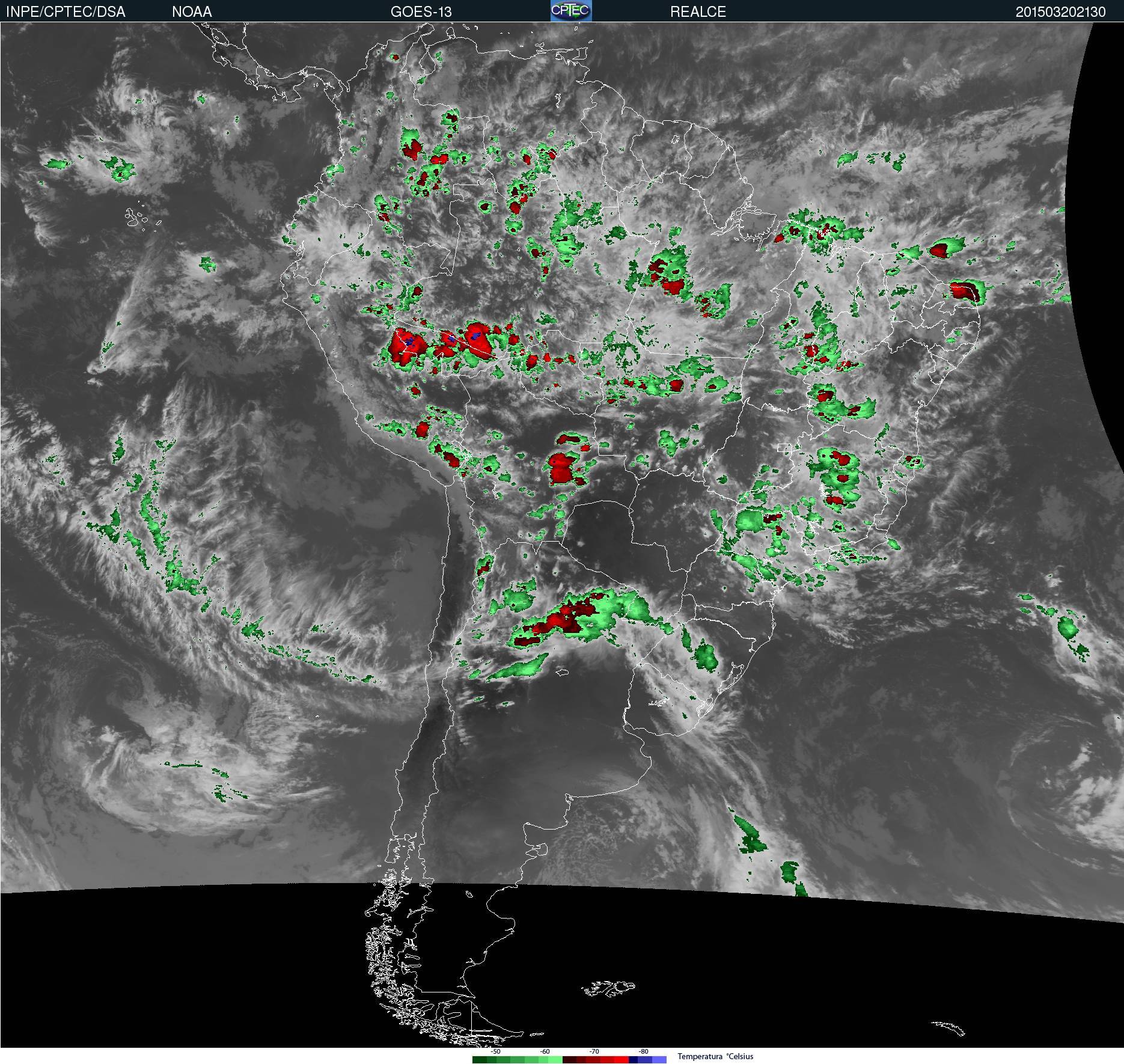Click the darkest green swatch in the legend
The width and height of the screenshot is (1124, 1064).
(x=480, y=1060)
